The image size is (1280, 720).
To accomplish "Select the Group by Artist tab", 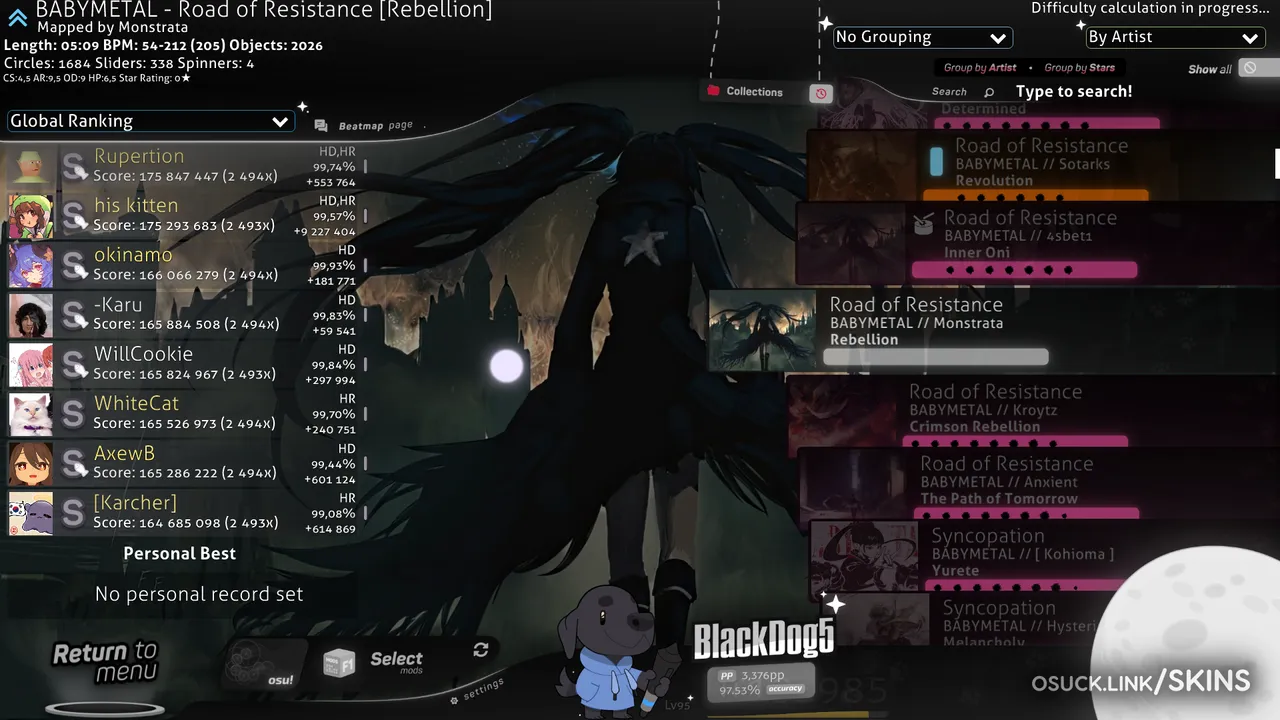I will (979, 68).
